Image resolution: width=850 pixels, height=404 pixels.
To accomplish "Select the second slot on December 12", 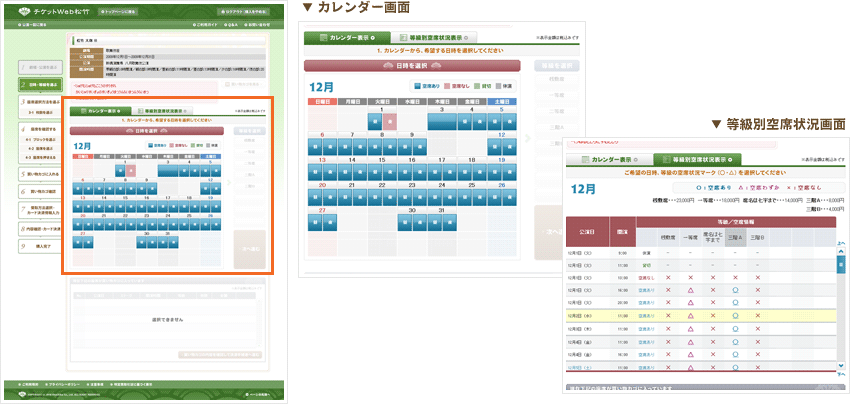I will [510, 146].
